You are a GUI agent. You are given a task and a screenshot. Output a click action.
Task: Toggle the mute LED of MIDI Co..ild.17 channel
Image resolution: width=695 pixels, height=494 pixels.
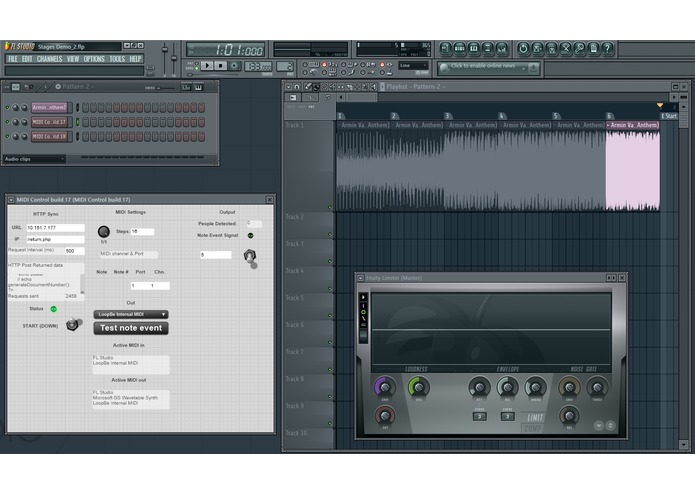[x=8, y=122]
